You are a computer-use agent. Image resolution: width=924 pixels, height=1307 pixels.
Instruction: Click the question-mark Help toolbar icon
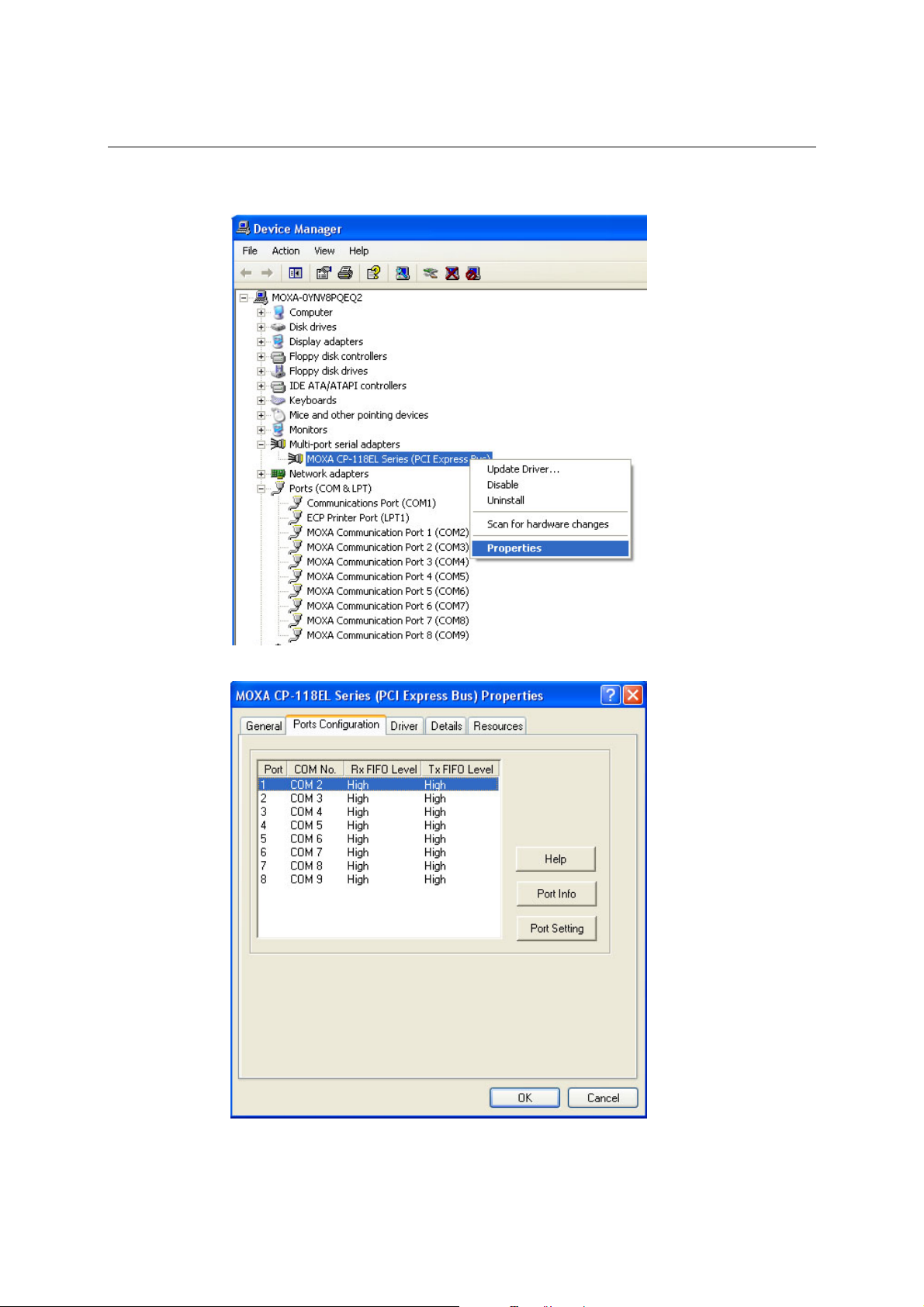(x=373, y=273)
